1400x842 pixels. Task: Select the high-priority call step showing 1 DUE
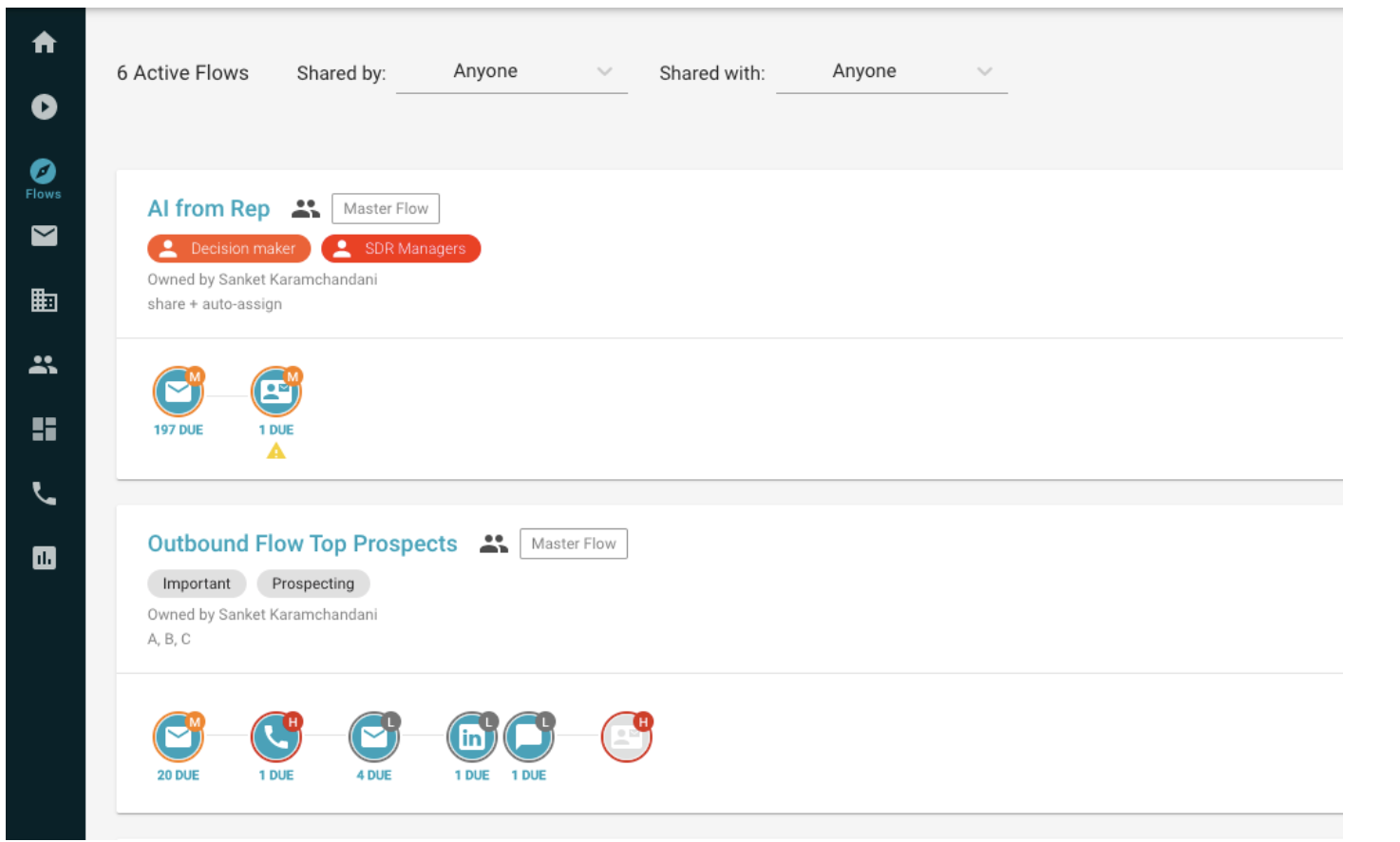[x=275, y=737]
